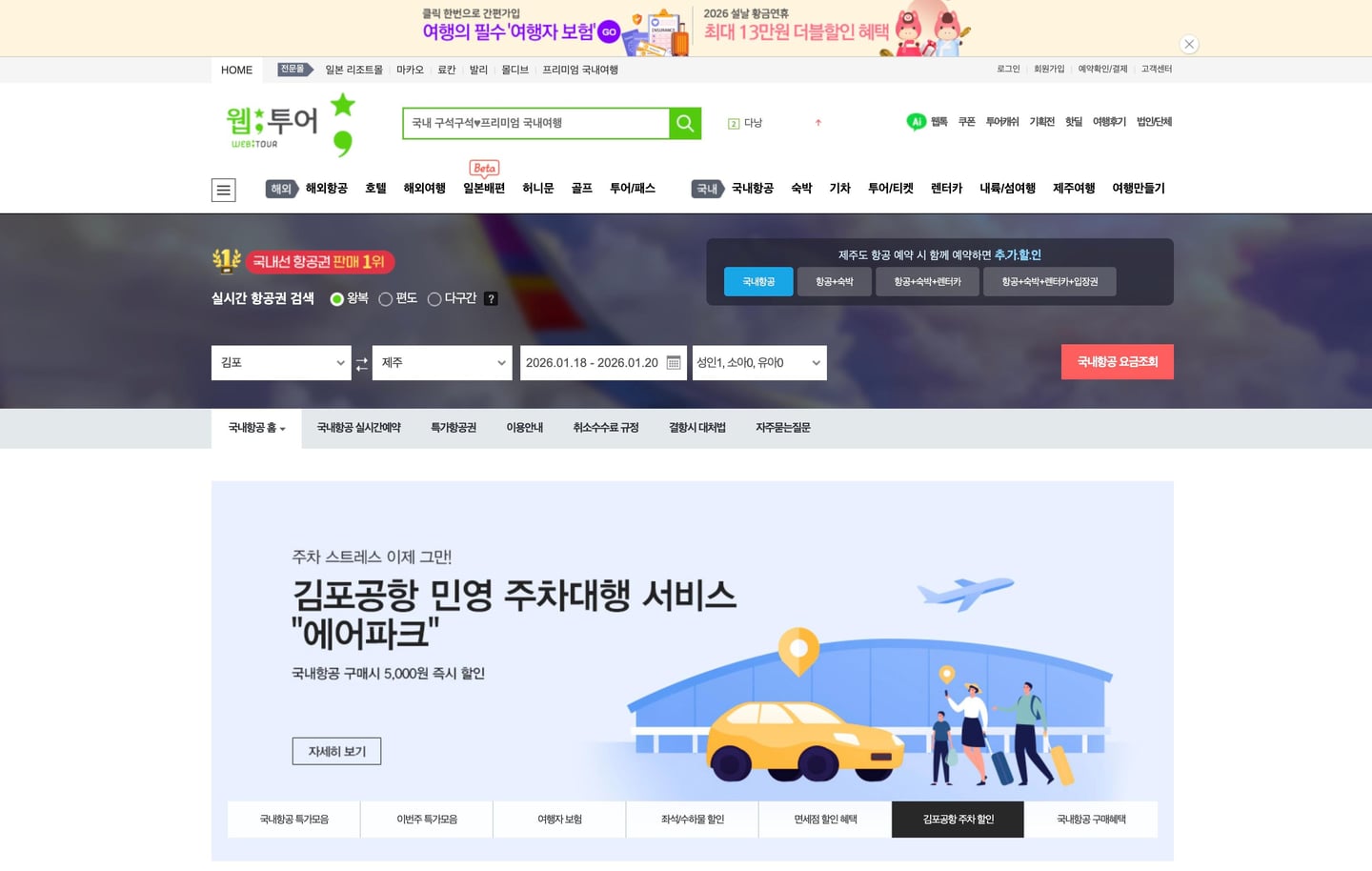Click the 2026.01.18 - 2026.01.20 date field

click(603, 363)
